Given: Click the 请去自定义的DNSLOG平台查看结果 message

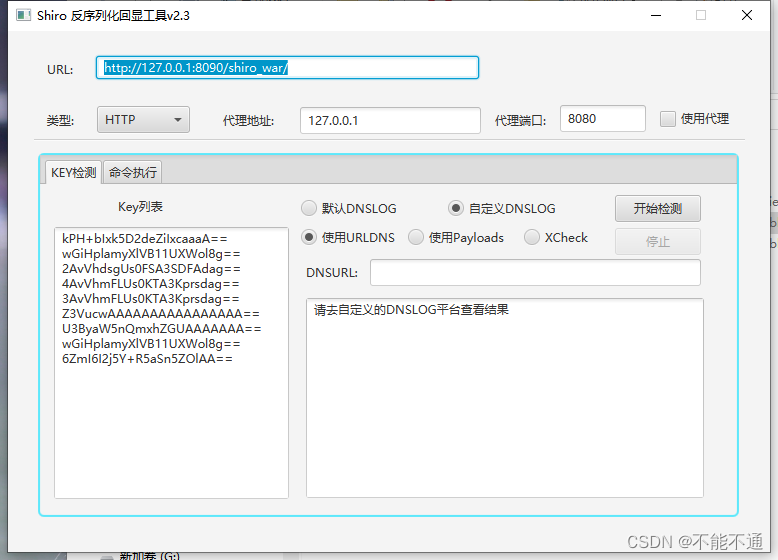Looking at the screenshot, I should (411, 310).
